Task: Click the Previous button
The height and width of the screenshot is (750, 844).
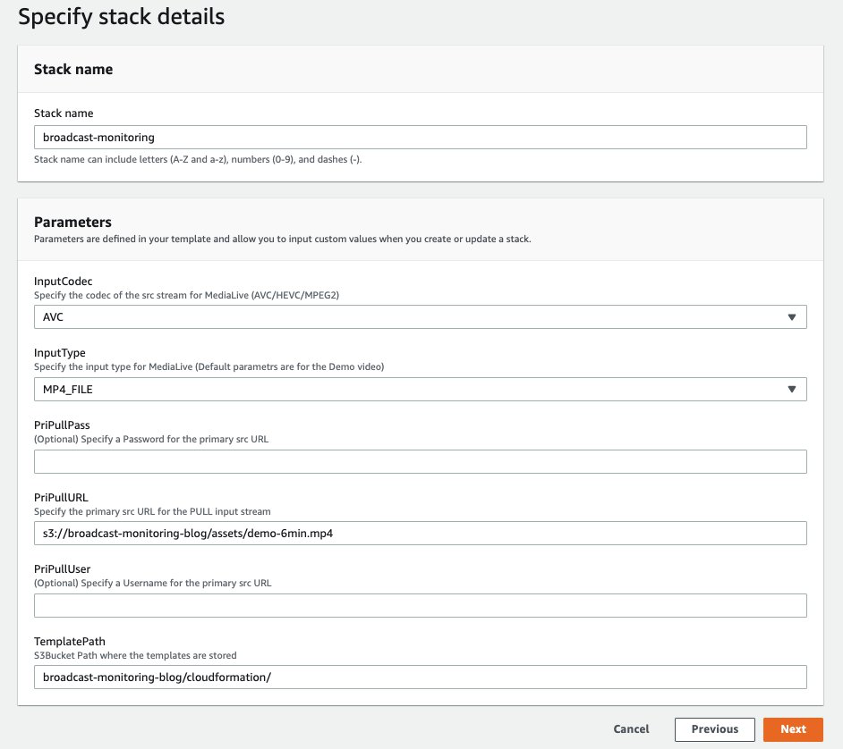Action: tap(714, 729)
